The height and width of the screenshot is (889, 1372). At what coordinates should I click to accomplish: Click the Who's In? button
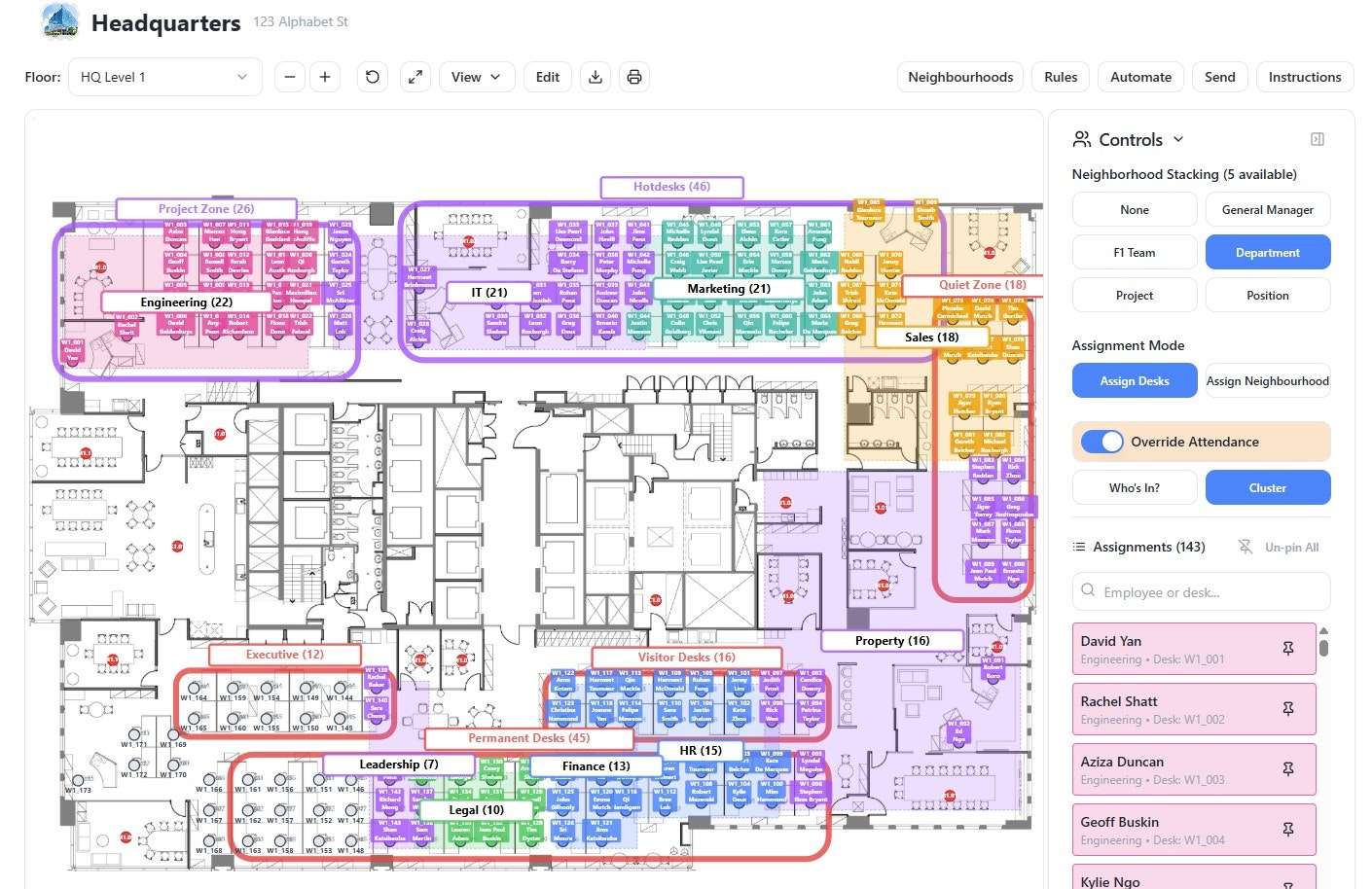click(x=1135, y=487)
